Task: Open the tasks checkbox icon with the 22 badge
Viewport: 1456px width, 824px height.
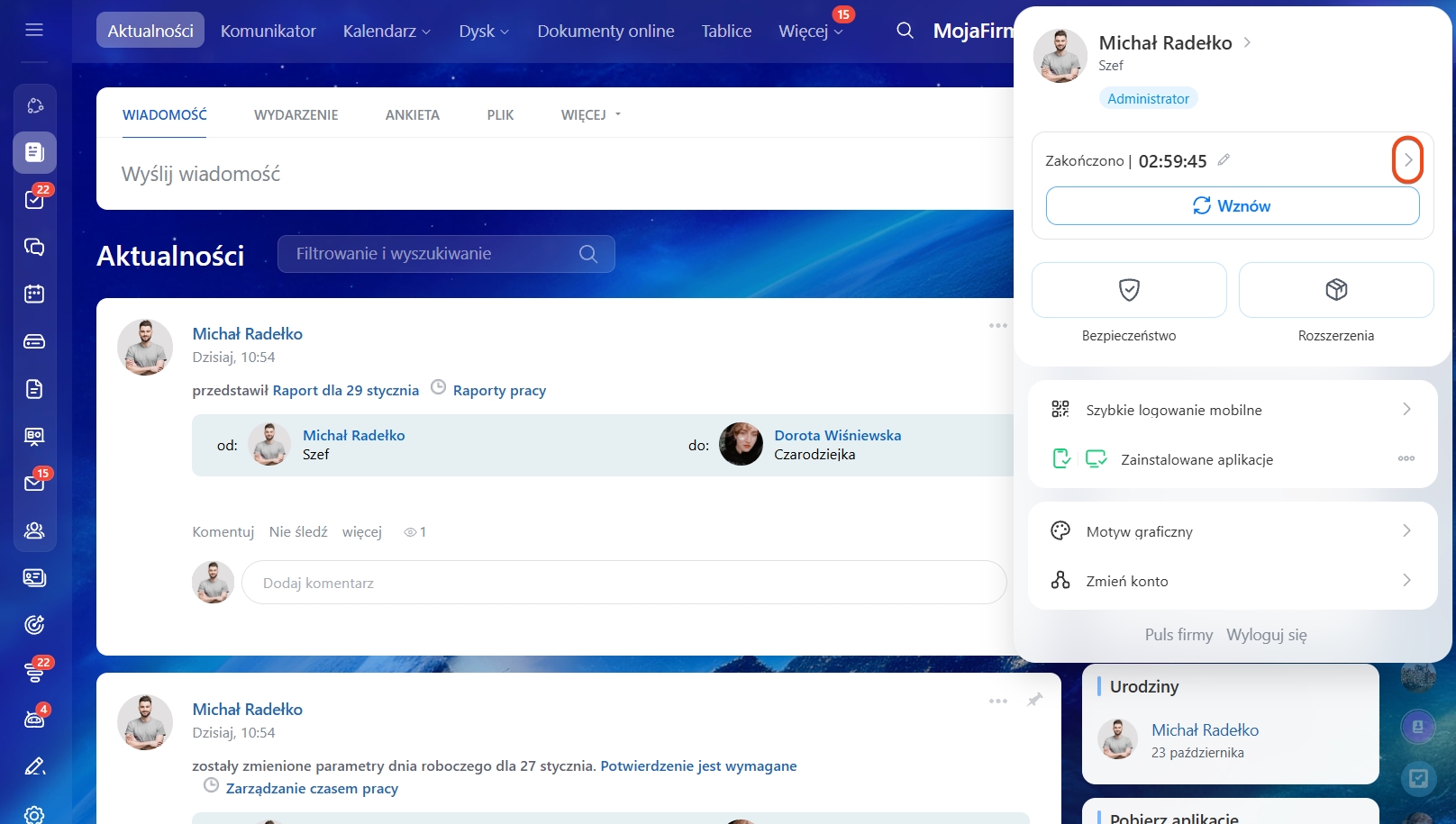Action: coord(34,199)
